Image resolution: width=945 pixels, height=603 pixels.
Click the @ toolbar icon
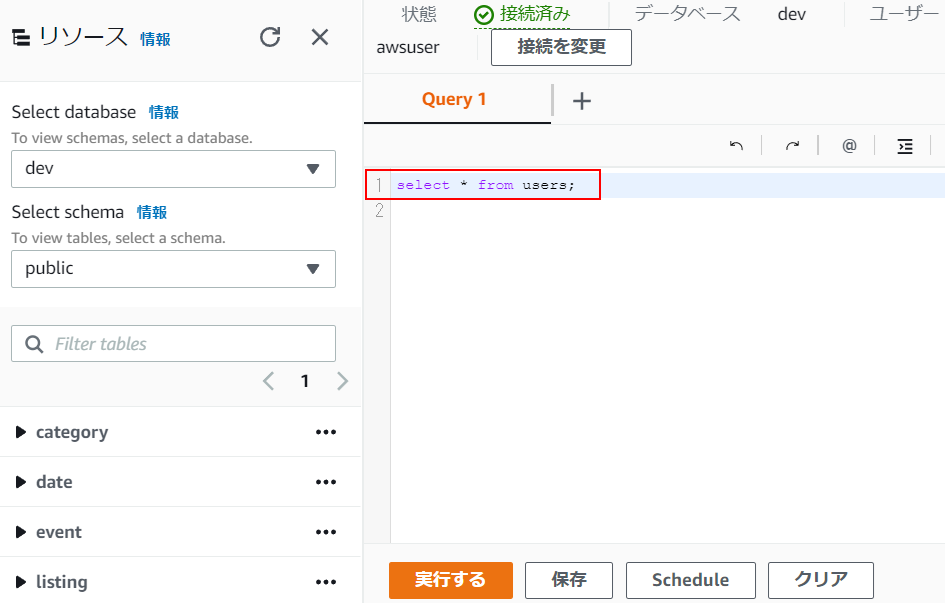tap(849, 146)
